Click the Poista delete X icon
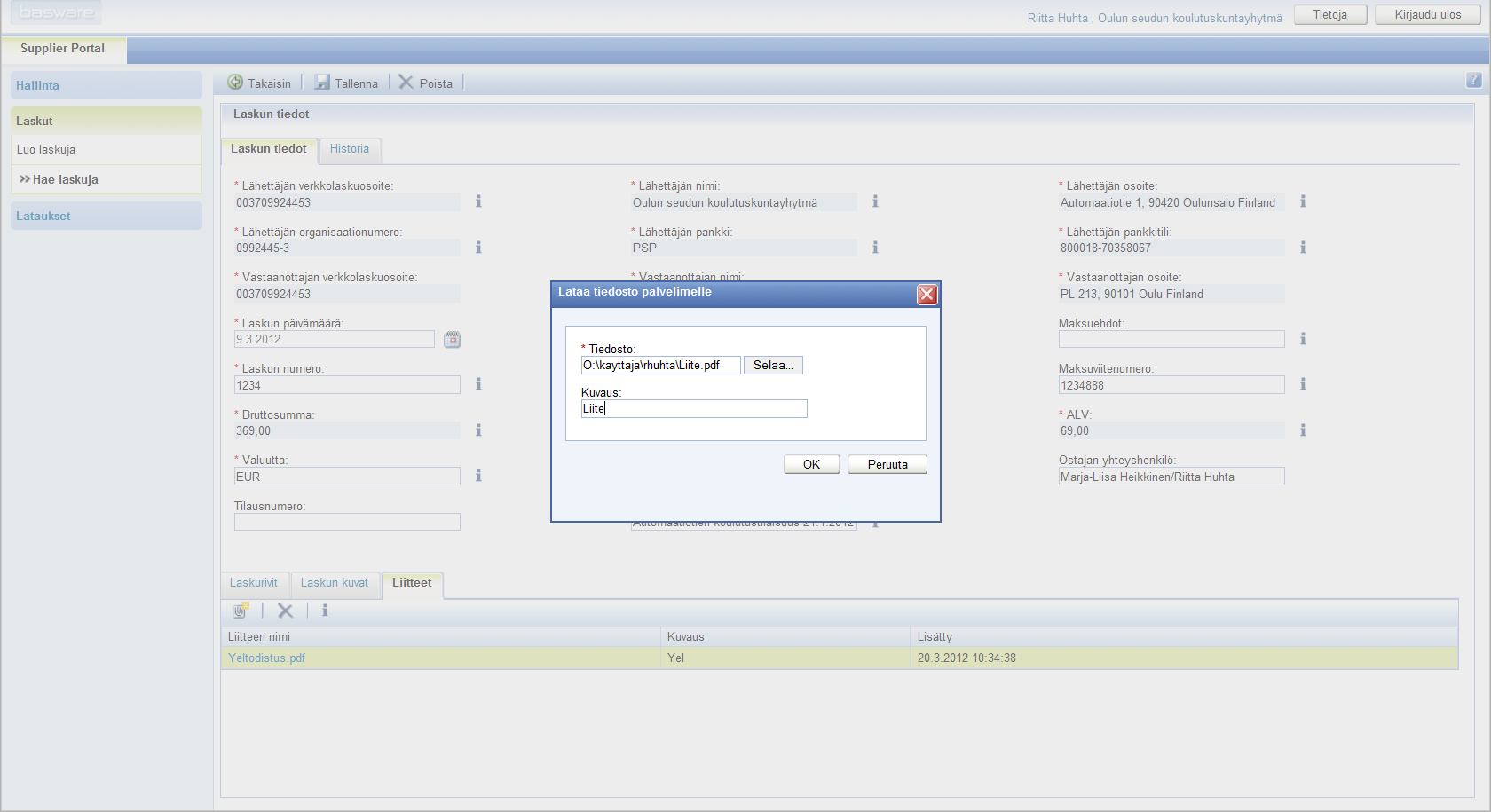The height and width of the screenshot is (812, 1491). 406,83
